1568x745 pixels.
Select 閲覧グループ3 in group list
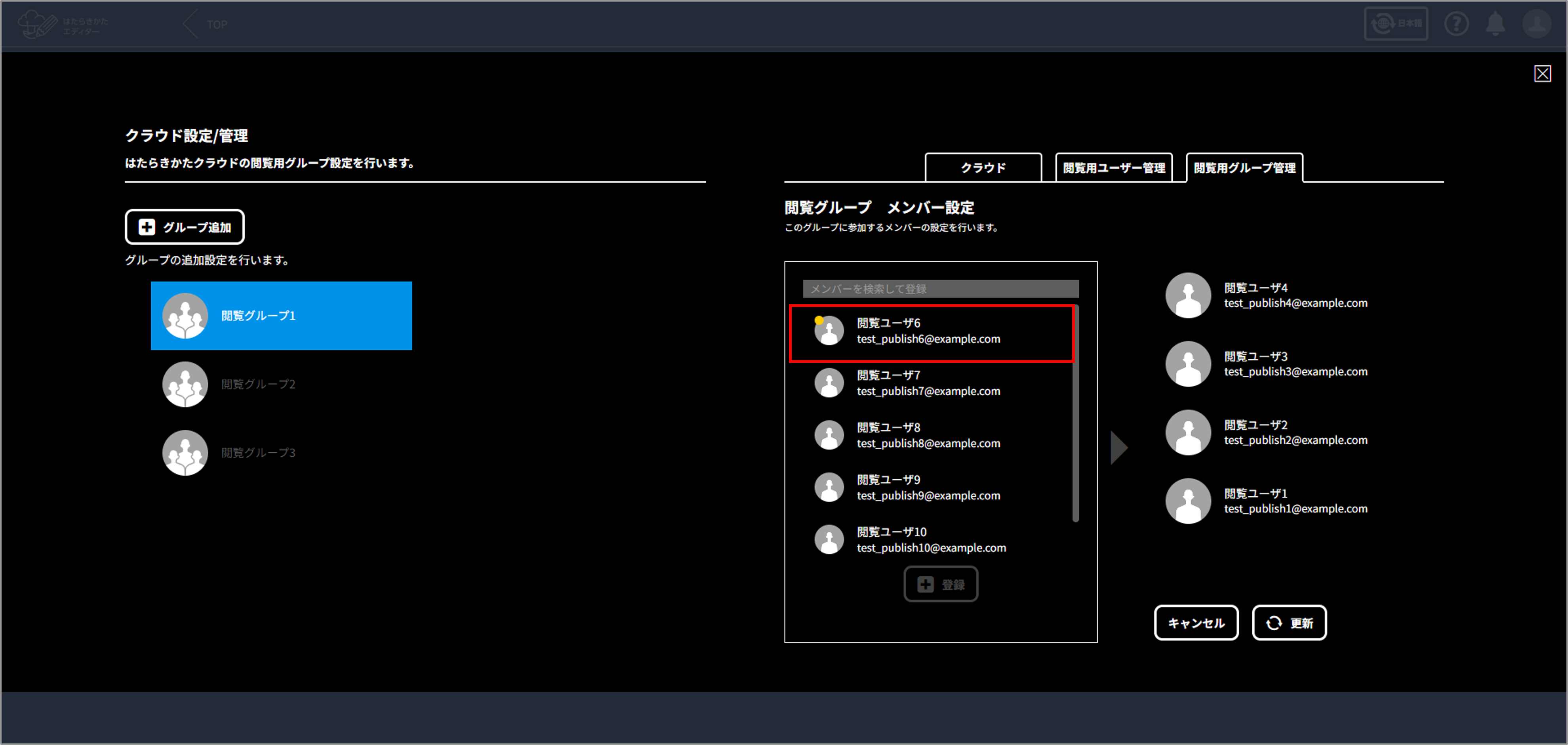258,453
